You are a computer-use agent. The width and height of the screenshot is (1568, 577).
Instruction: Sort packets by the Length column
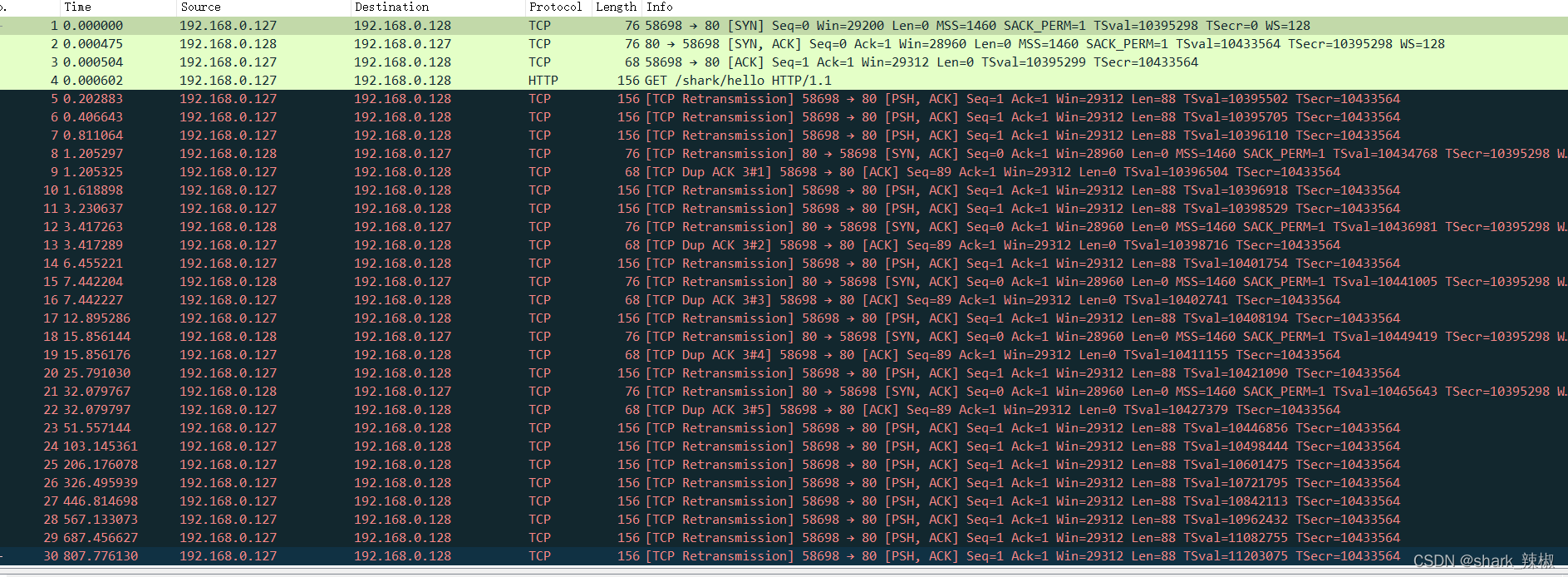tap(615, 7)
